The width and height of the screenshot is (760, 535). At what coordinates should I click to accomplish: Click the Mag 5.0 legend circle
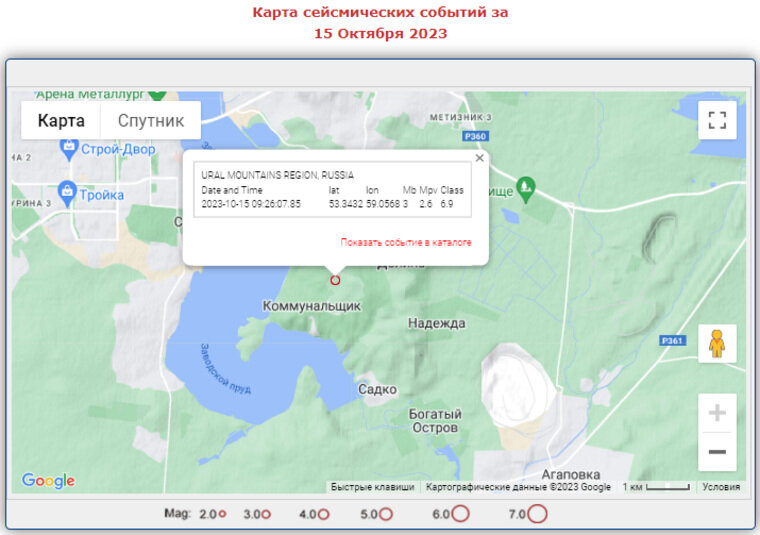click(x=386, y=514)
